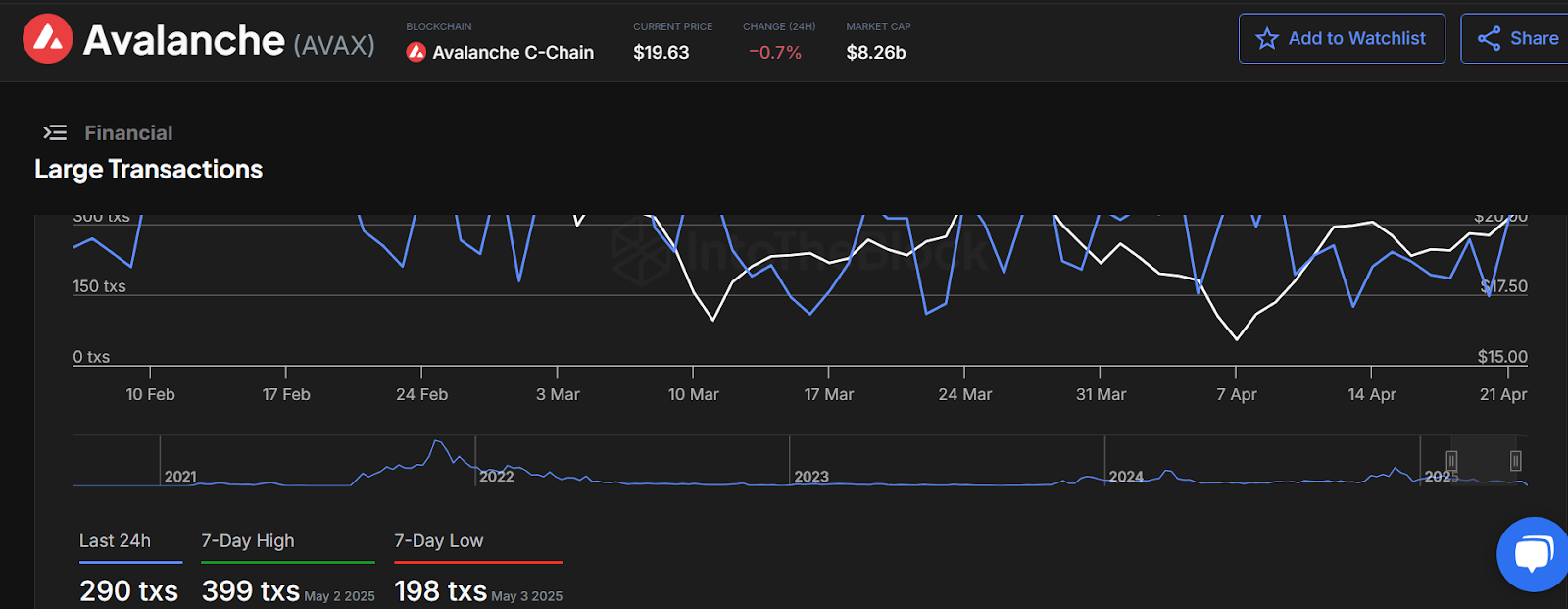Click the 198 txs value

[x=441, y=591]
